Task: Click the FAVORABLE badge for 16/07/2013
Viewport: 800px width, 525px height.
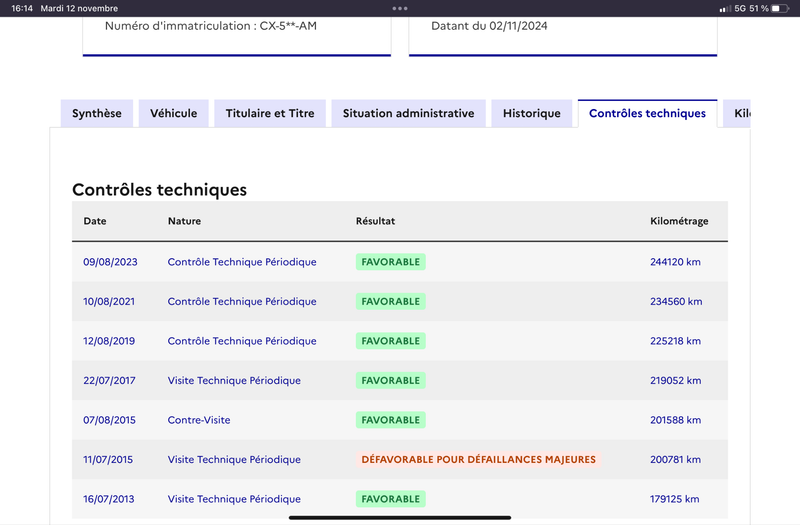Action: point(391,499)
